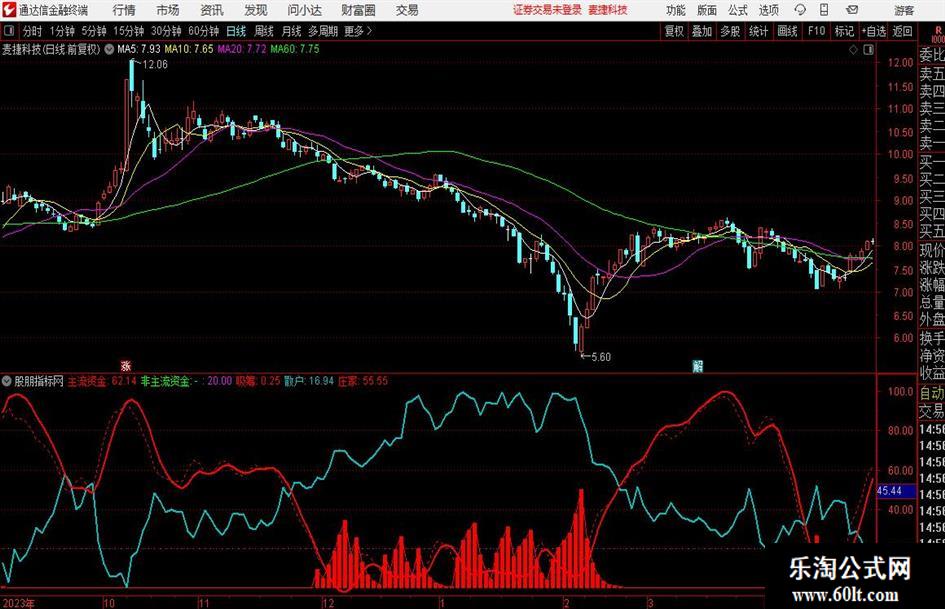Image resolution: width=945 pixels, height=609 pixels.
Task: Click the 统计 statistics toolbar button
Action: [x=758, y=31]
